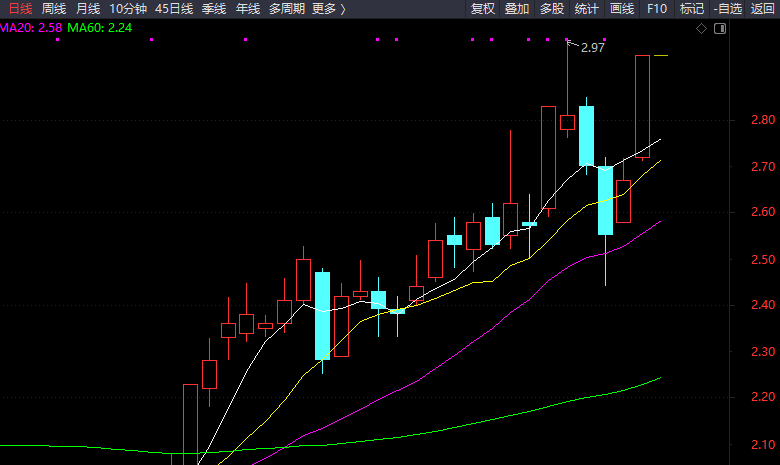Open F10 company information
This screenshot has width=780, height=465.
coord(657,9)
